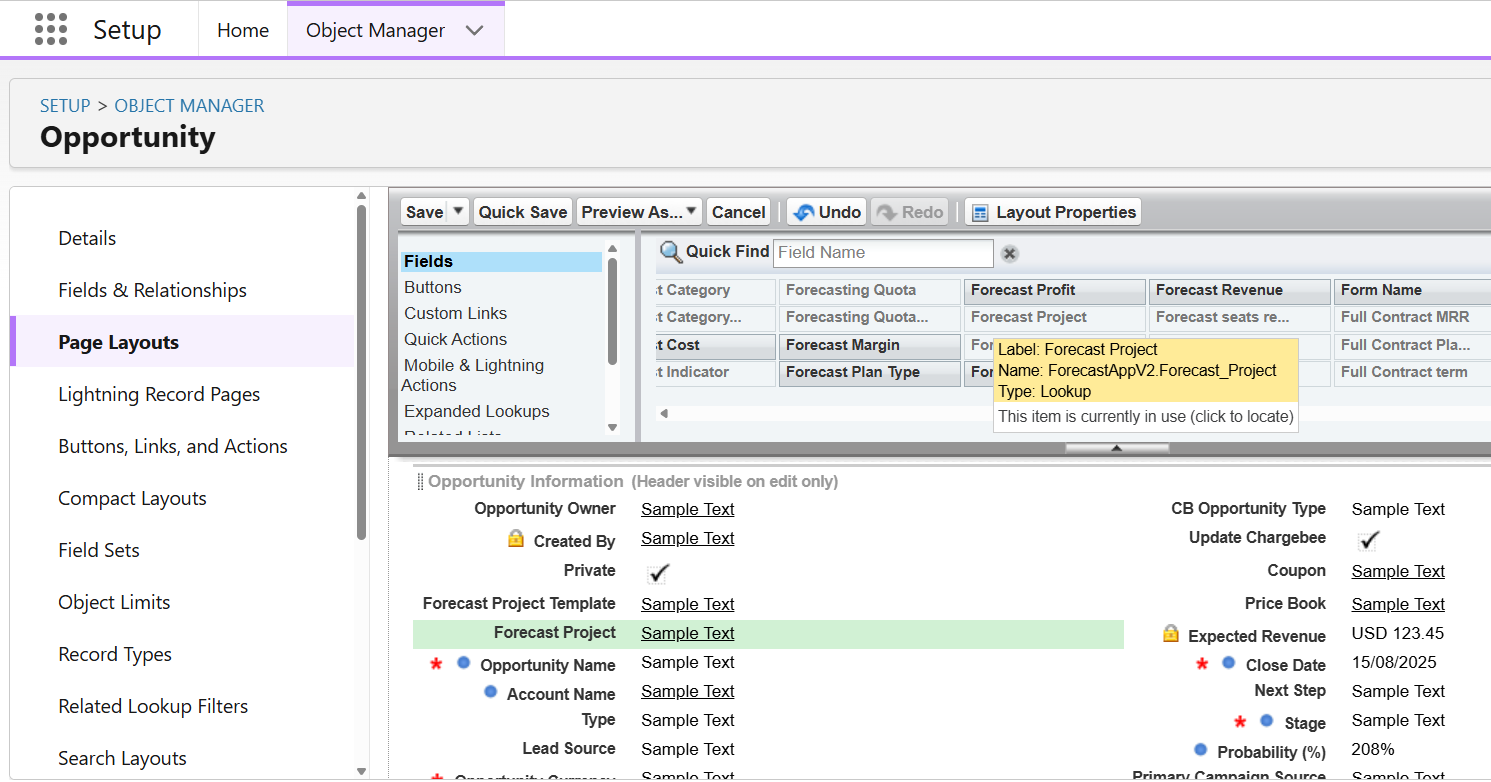The width and height of the screenshot is (1491, 782).
Task: Expand the Object Manager tab chevron menu
Action: point(475,30)
